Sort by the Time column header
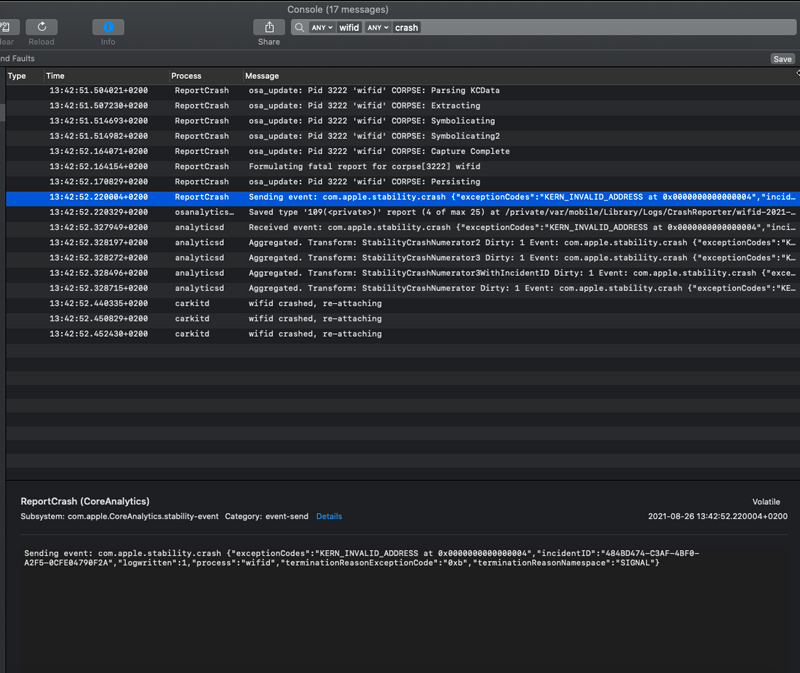This screenshot has height=673, width=800. point(56,76)
